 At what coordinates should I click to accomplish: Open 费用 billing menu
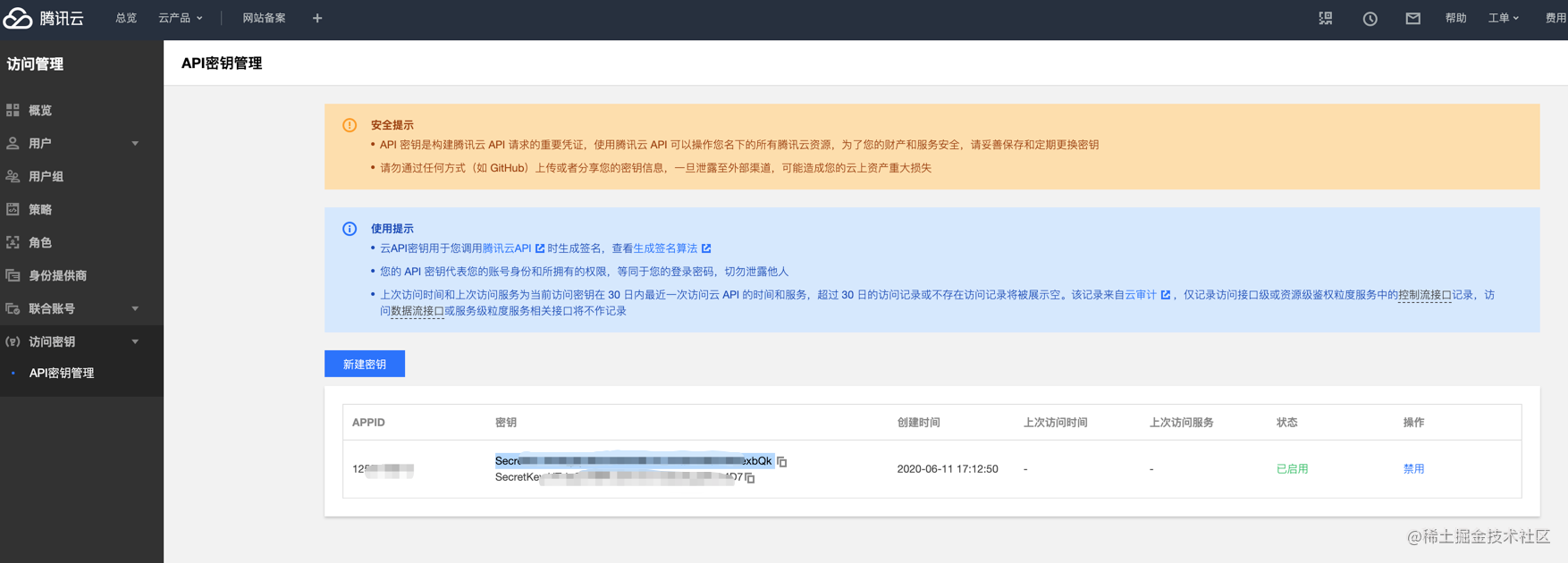pos(1556,18)
